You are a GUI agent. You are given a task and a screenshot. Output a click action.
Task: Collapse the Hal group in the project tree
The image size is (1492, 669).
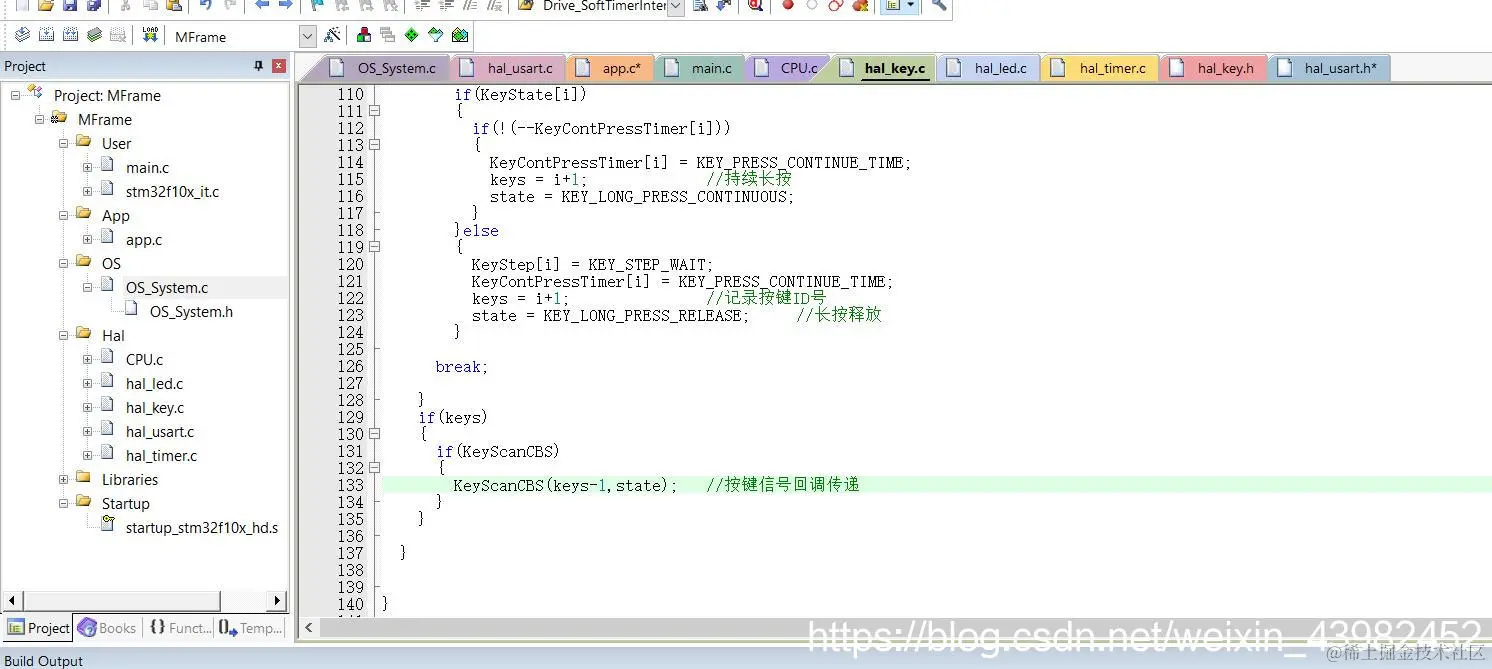click(x=63, y=335)
